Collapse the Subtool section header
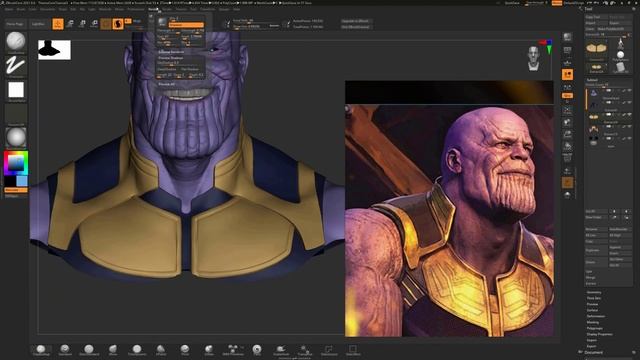This screenshot has width=640, height=360. click(592, 80)
